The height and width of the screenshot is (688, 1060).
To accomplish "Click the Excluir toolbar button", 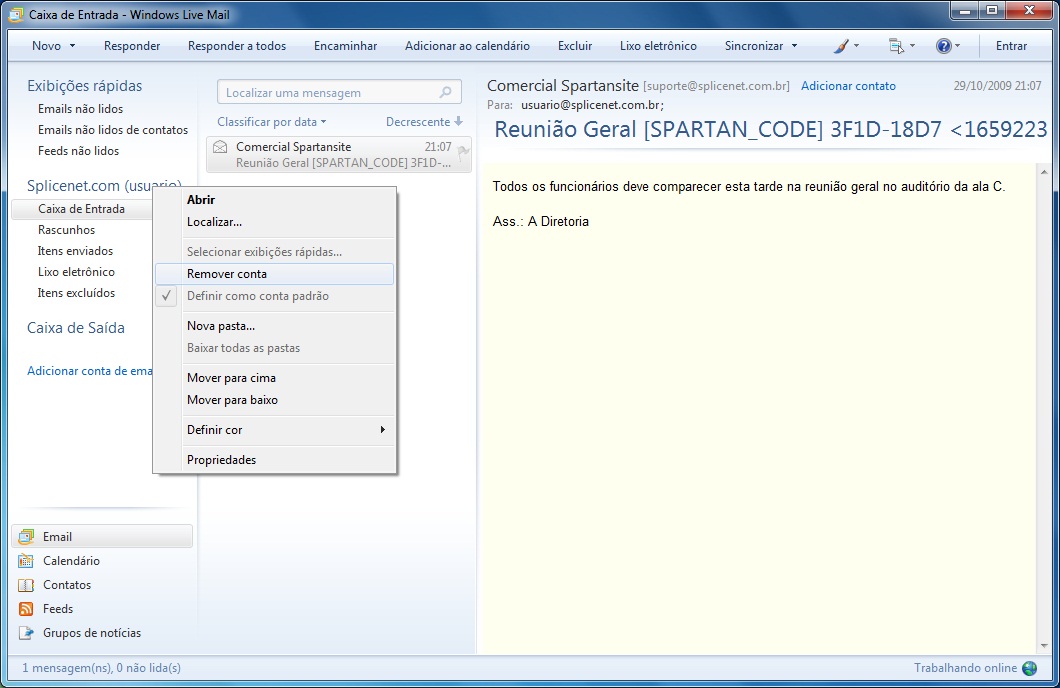I will 575,46.
